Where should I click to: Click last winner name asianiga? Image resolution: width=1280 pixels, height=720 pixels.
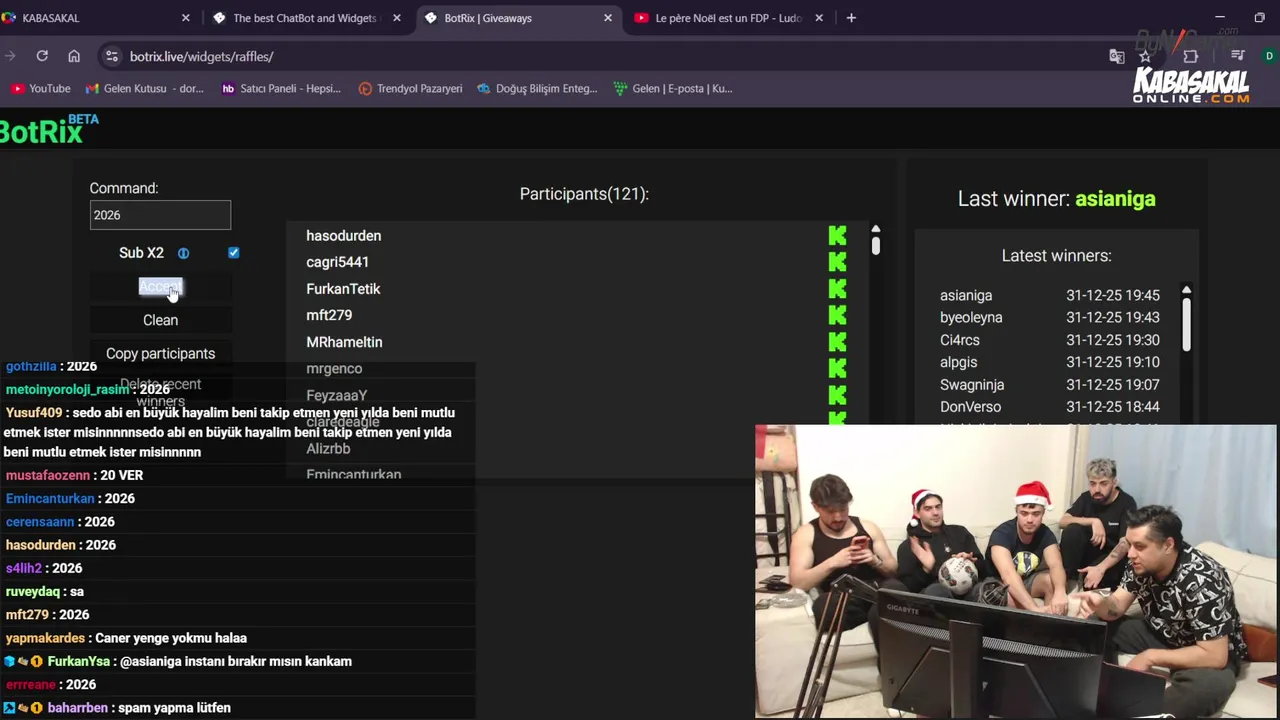[1115, 199]
